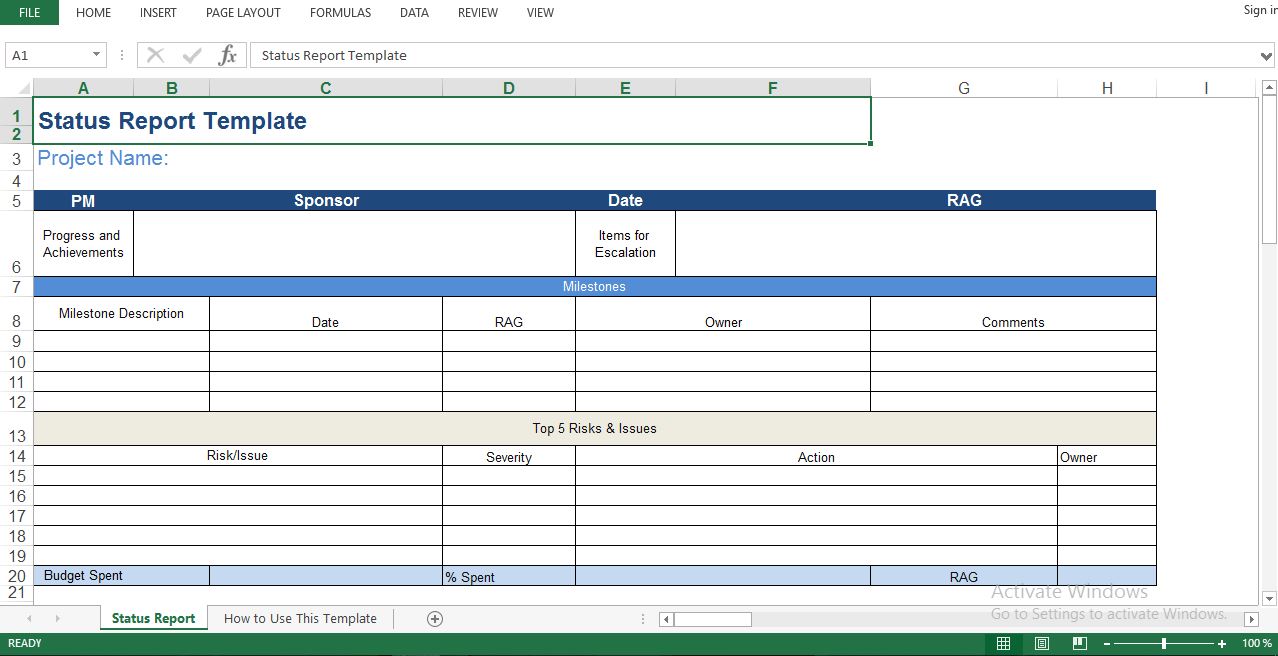Open the Insert Function dialog

click(x=227, y=55)
